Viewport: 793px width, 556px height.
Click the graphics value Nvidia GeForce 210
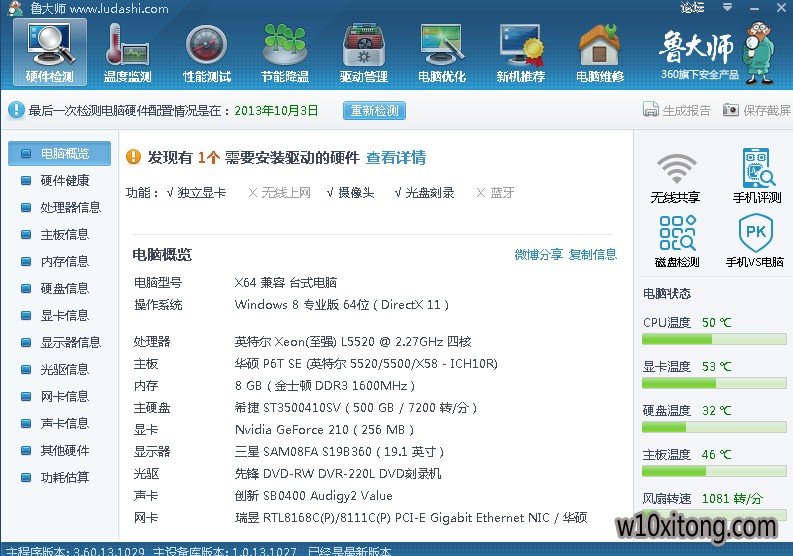pyautogui.click(x=324, y=430)
